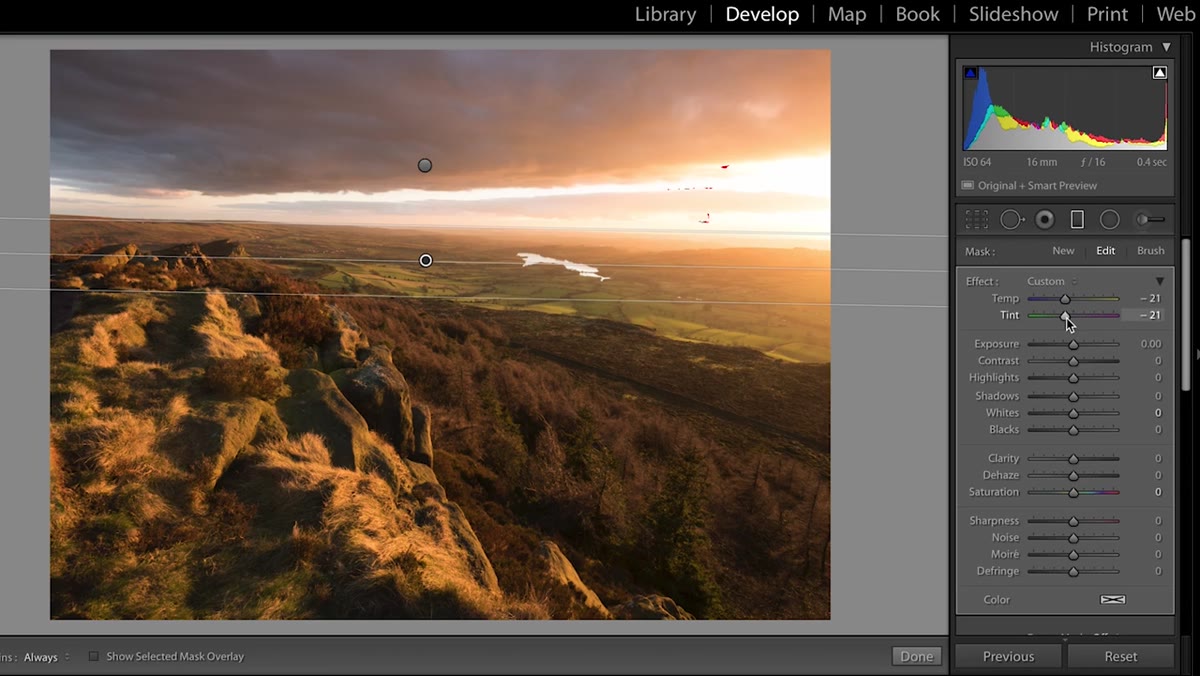Enable Show Selected Mask Overlay checkbox
The height and width of the screenshot is (676, 1200).
(94, 657)
